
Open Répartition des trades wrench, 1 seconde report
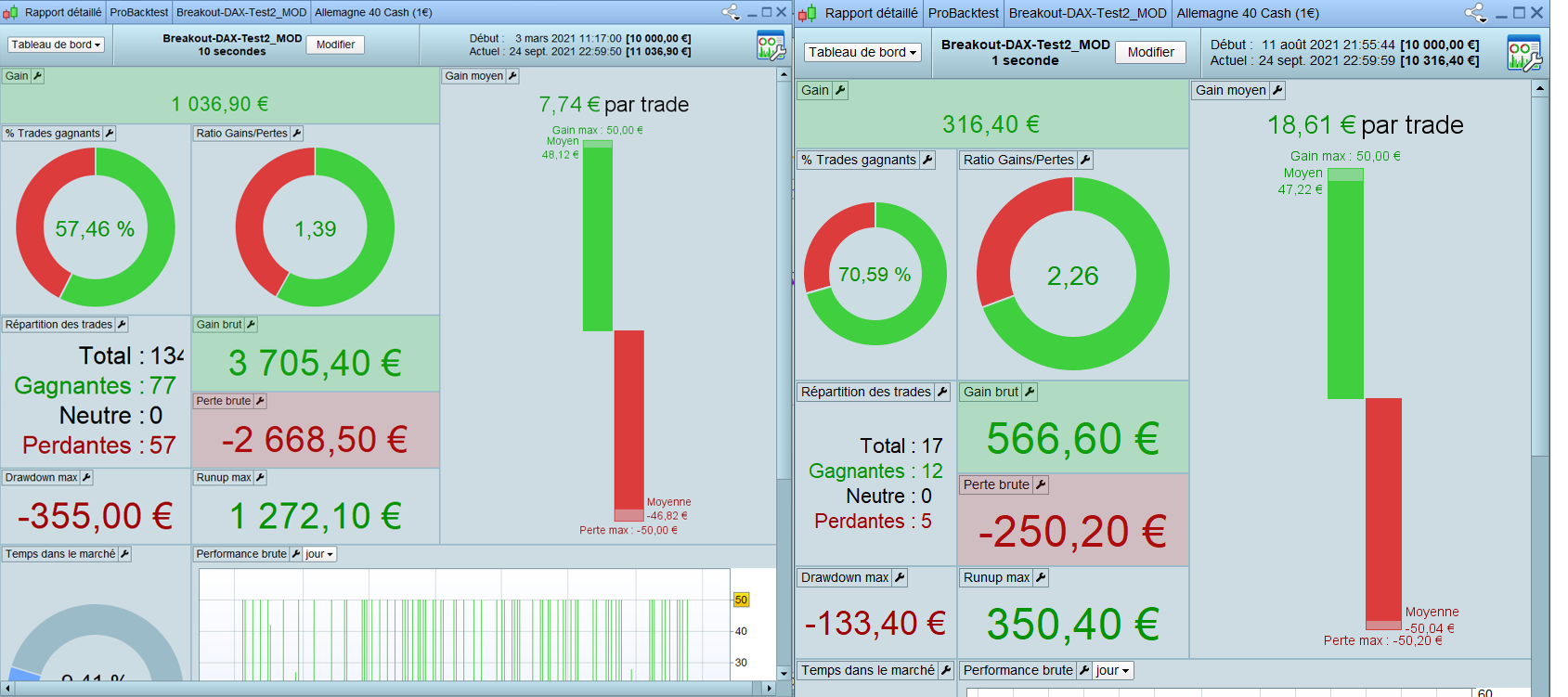[x=942, y=392]
